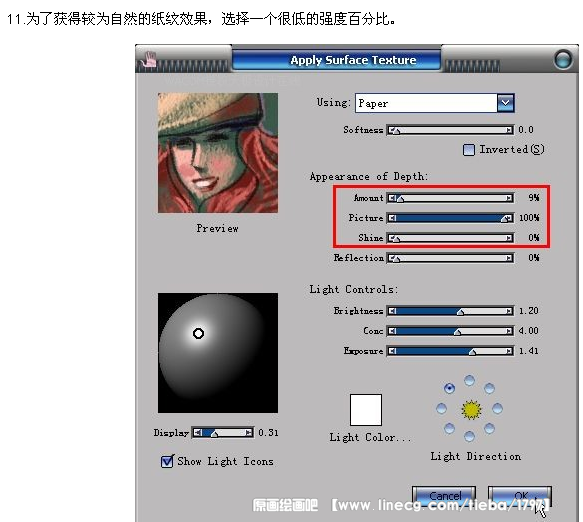The height and width of the screenshot is (522, 583).
Task: Click the light position circle on the sphere
Action: 199,334
